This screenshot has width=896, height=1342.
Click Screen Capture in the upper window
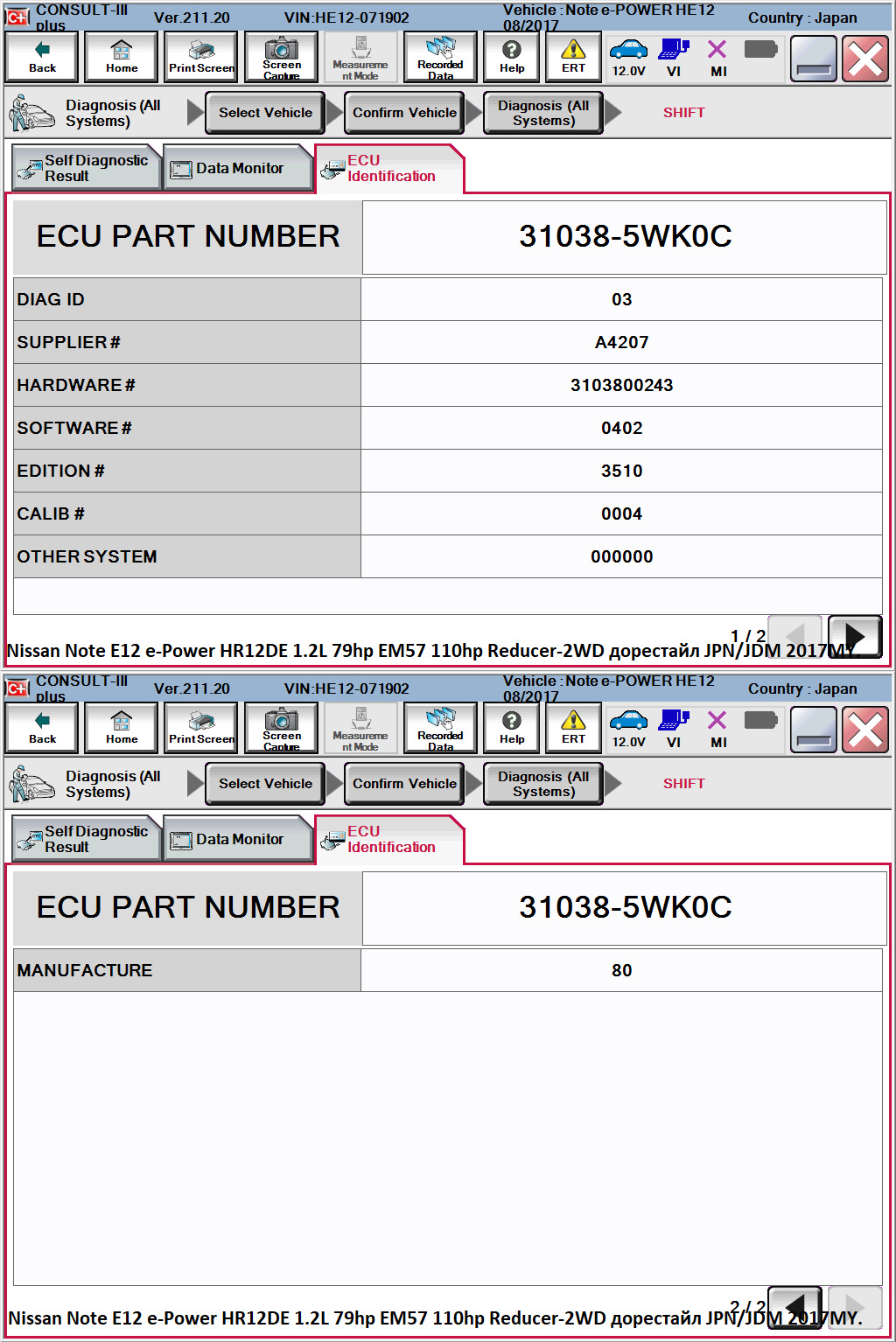[281, 57]
